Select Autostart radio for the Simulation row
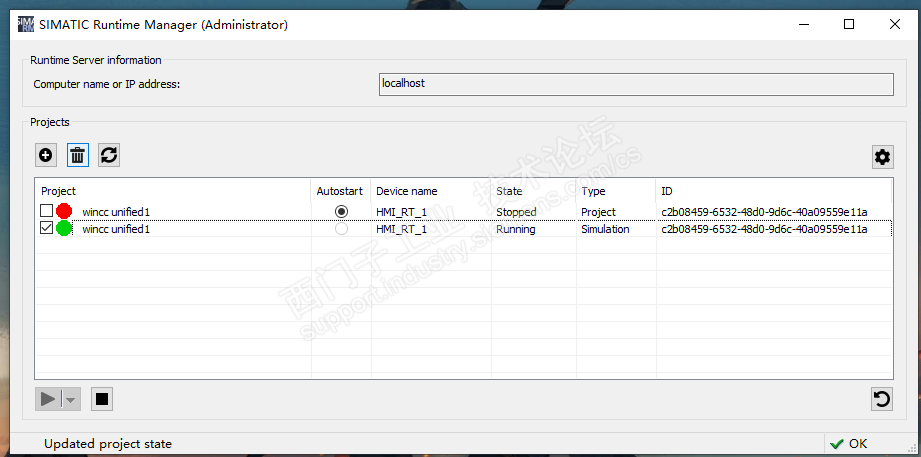 point(341,229)
